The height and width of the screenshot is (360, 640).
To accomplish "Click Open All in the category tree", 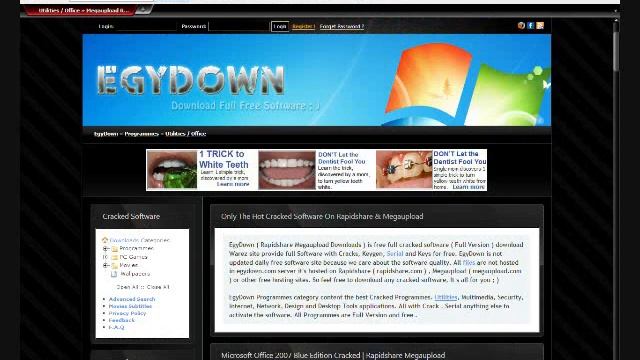I will (127, 287).
